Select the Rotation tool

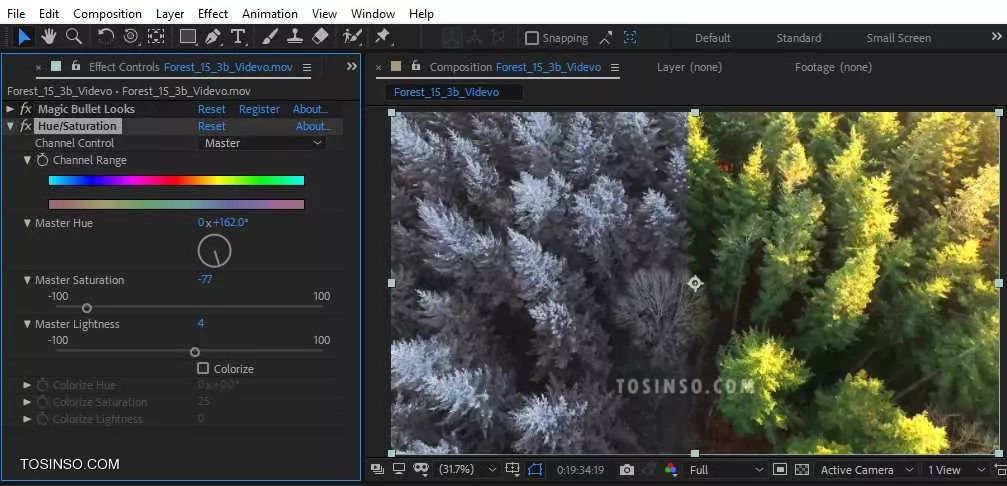pos(106,37)
